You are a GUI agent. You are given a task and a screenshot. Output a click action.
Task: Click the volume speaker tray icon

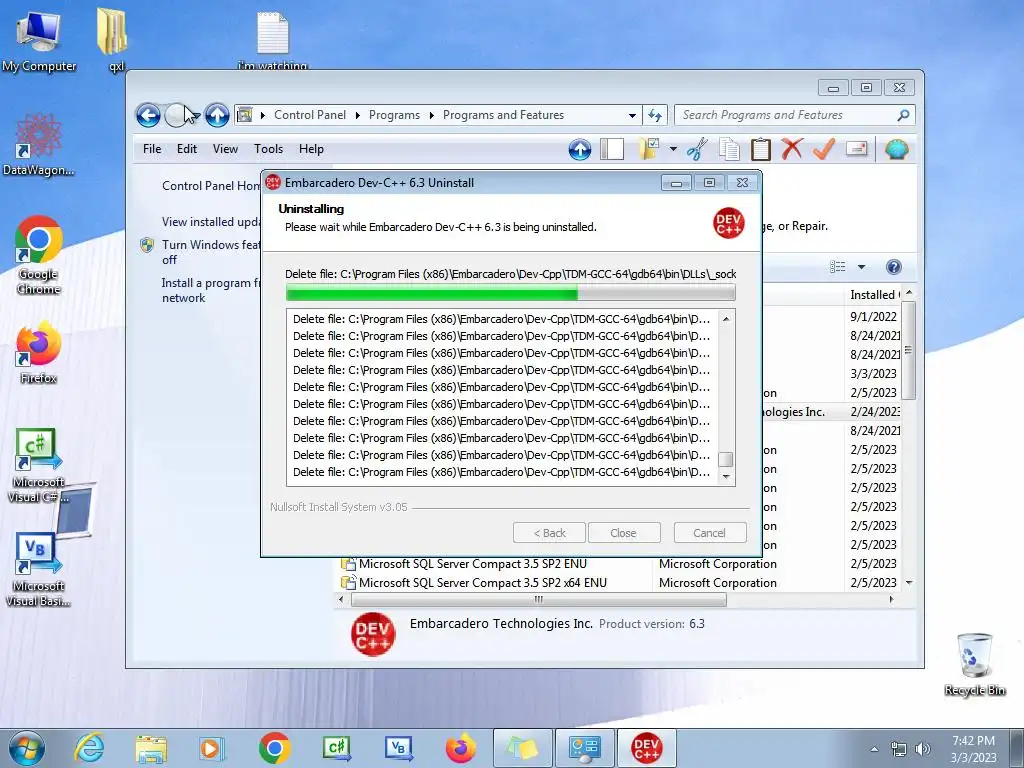(x=923, y=748)
